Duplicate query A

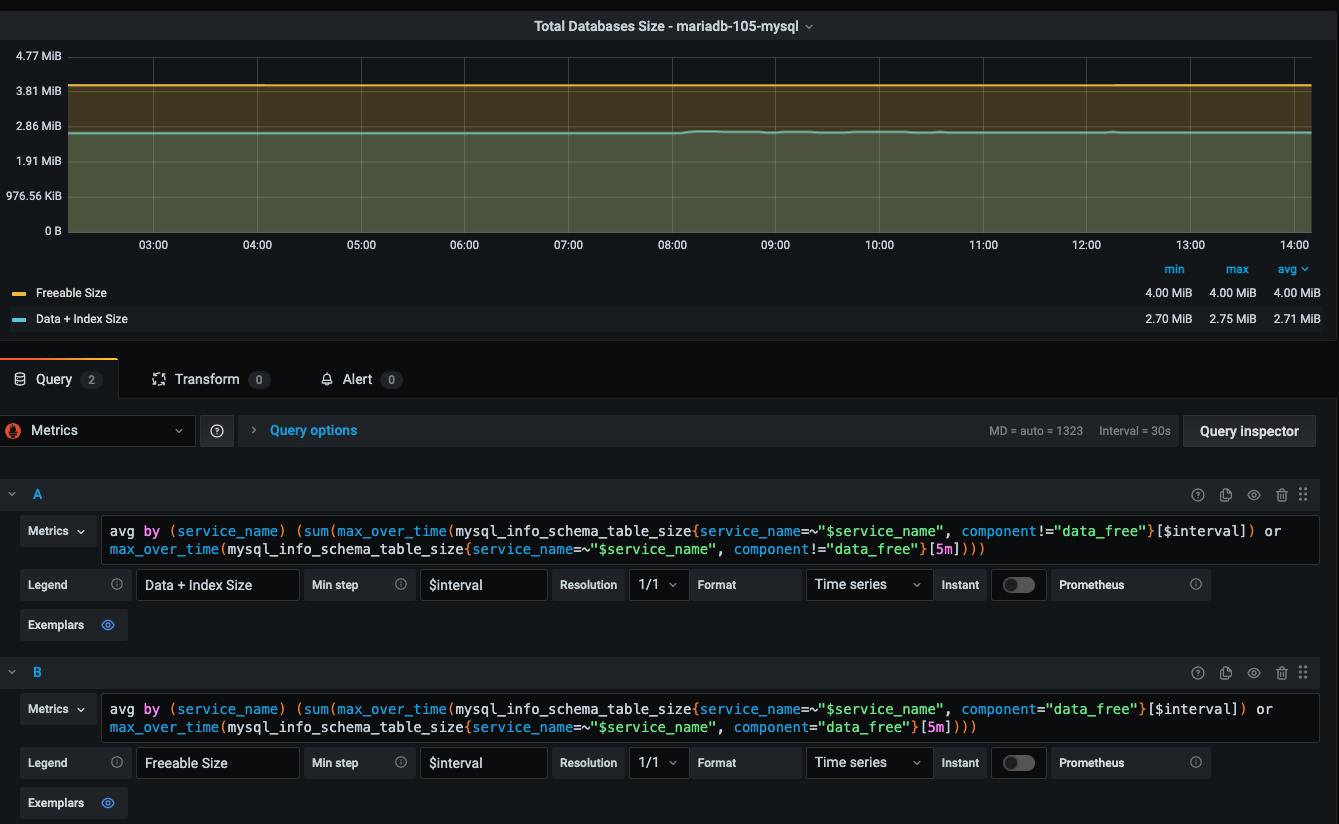1225,495
